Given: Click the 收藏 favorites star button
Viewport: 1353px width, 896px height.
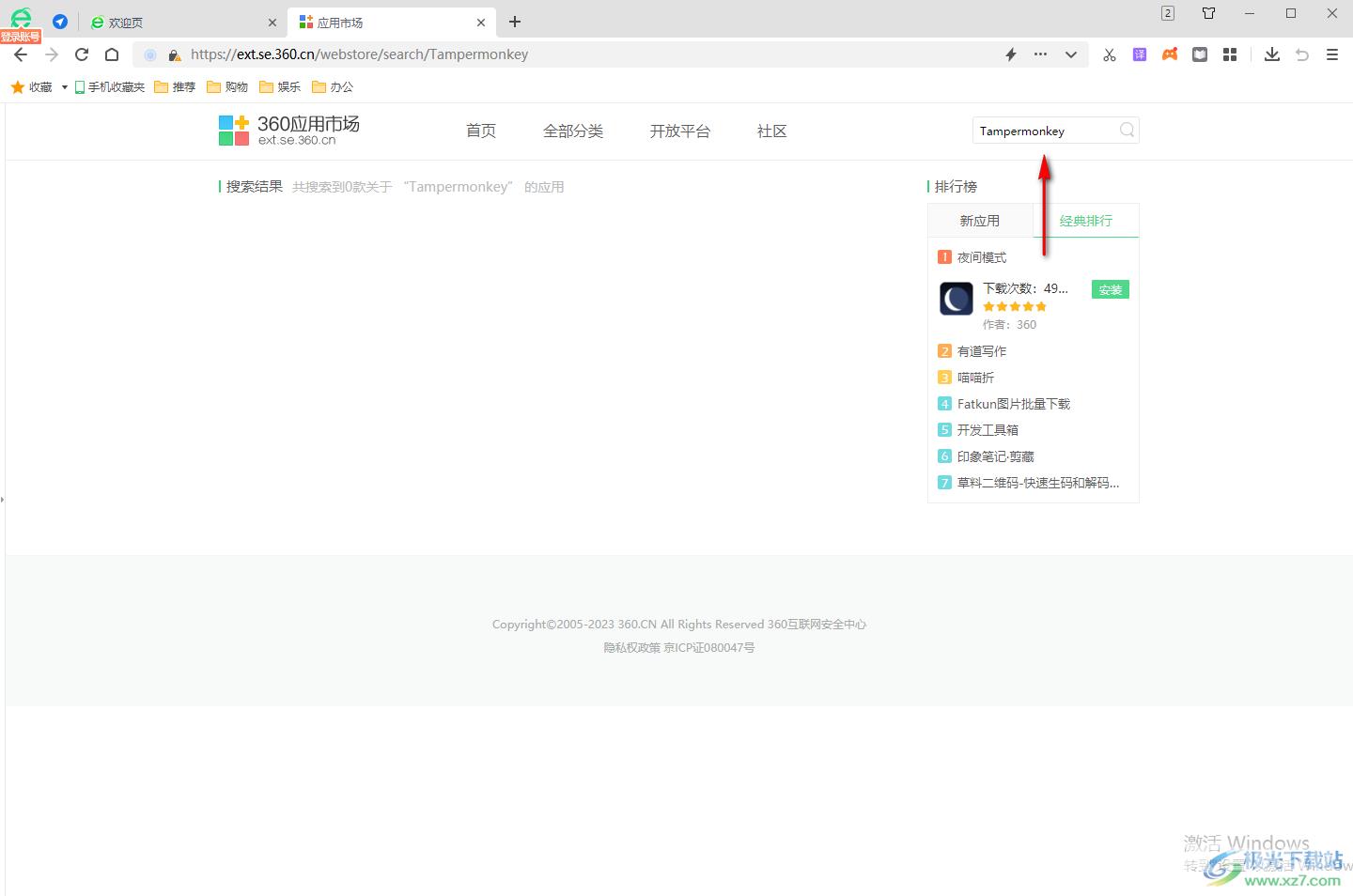Looking at the screenshot, I should (x=31, y=87).
